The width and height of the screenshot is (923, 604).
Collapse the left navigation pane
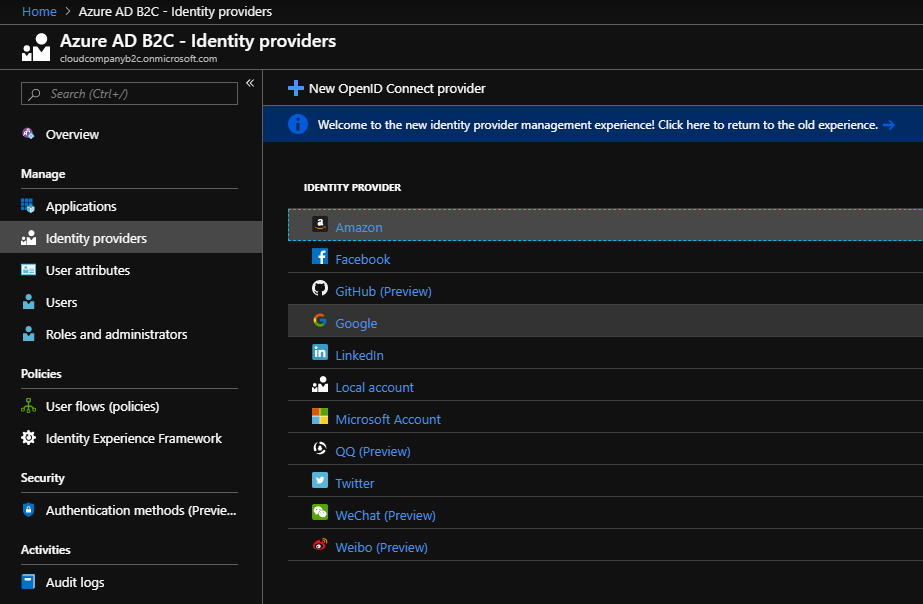tap(250, 84)
